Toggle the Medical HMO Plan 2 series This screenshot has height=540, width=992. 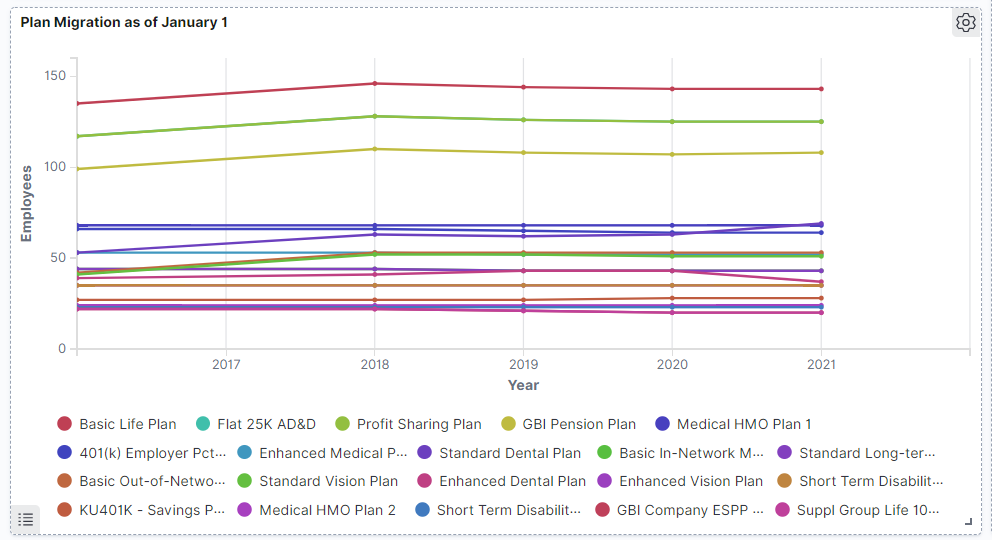(327, 510)
